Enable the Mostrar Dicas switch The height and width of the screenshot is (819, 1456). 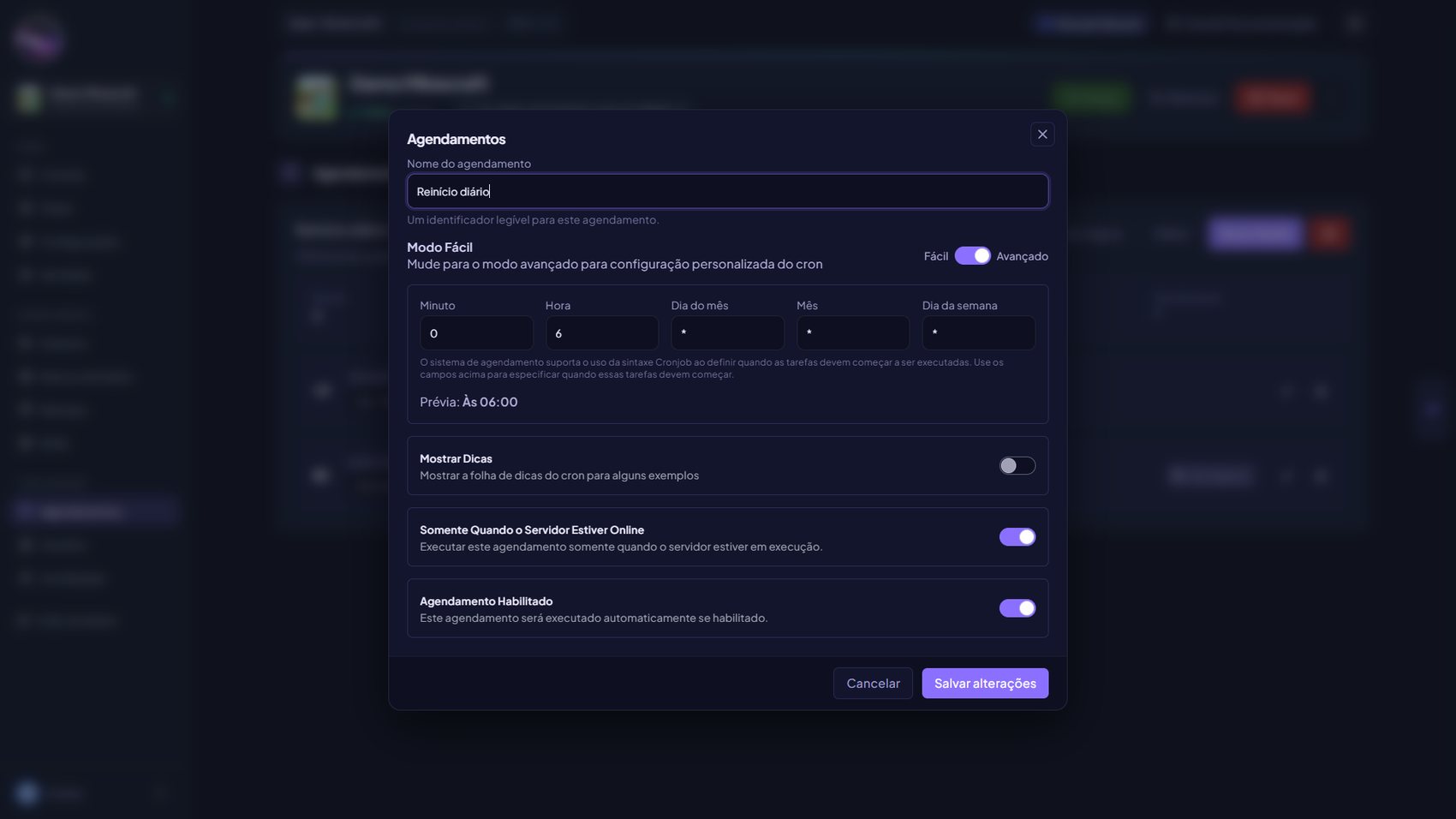pyautogui.click(x=1017, y=466)
